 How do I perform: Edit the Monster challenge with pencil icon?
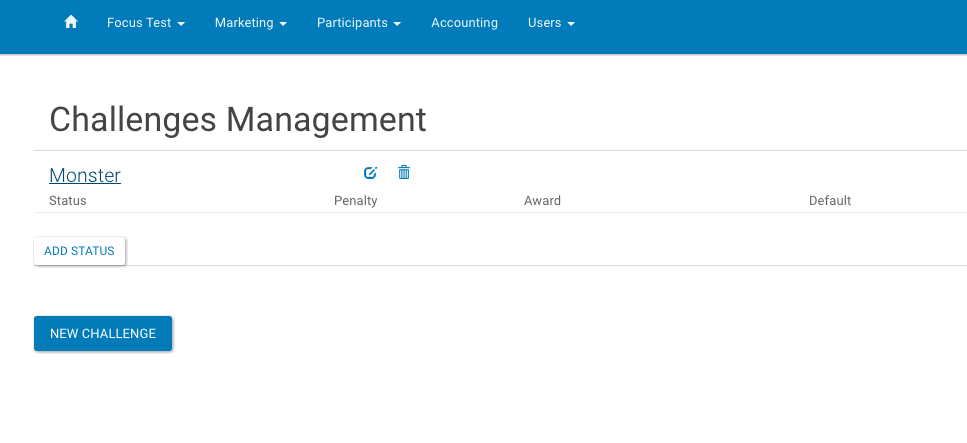click(x=370, y=173)
